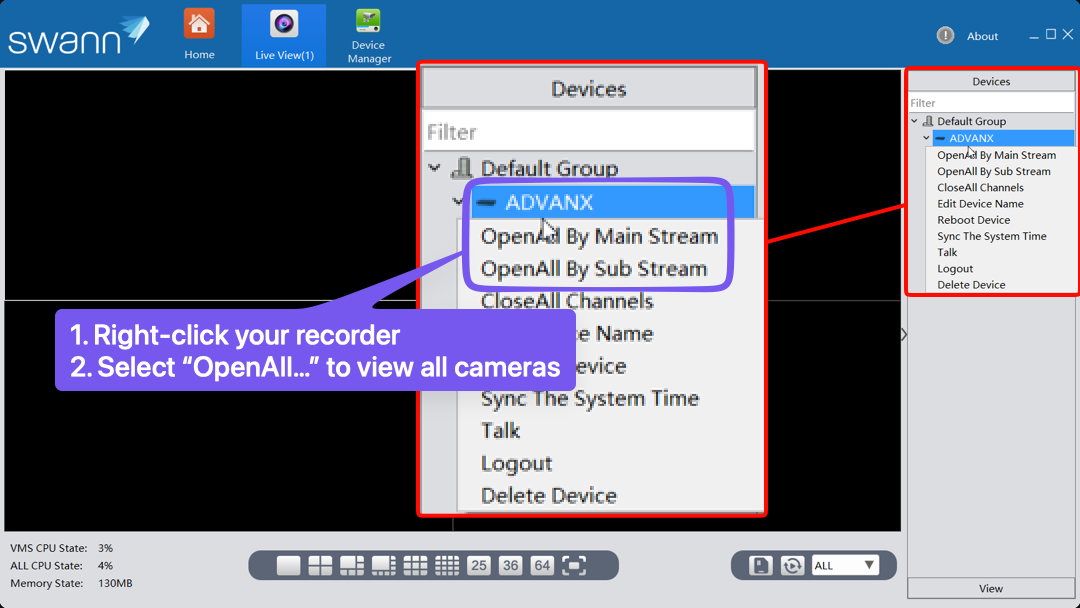1080x608 pixels.
Task: Switch to the 64-window layout
Action: pos(542,565)
